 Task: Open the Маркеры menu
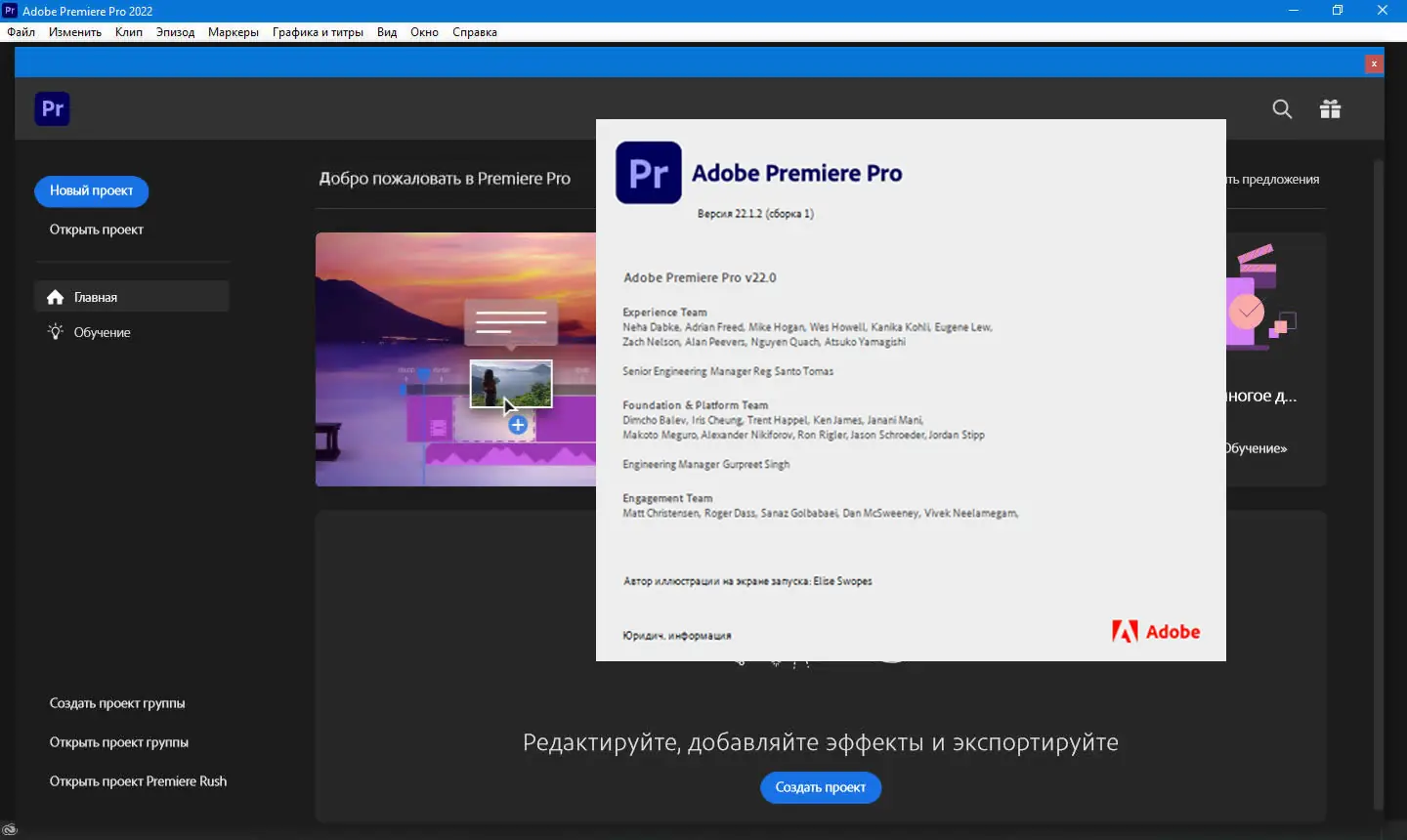click(234, 32)
